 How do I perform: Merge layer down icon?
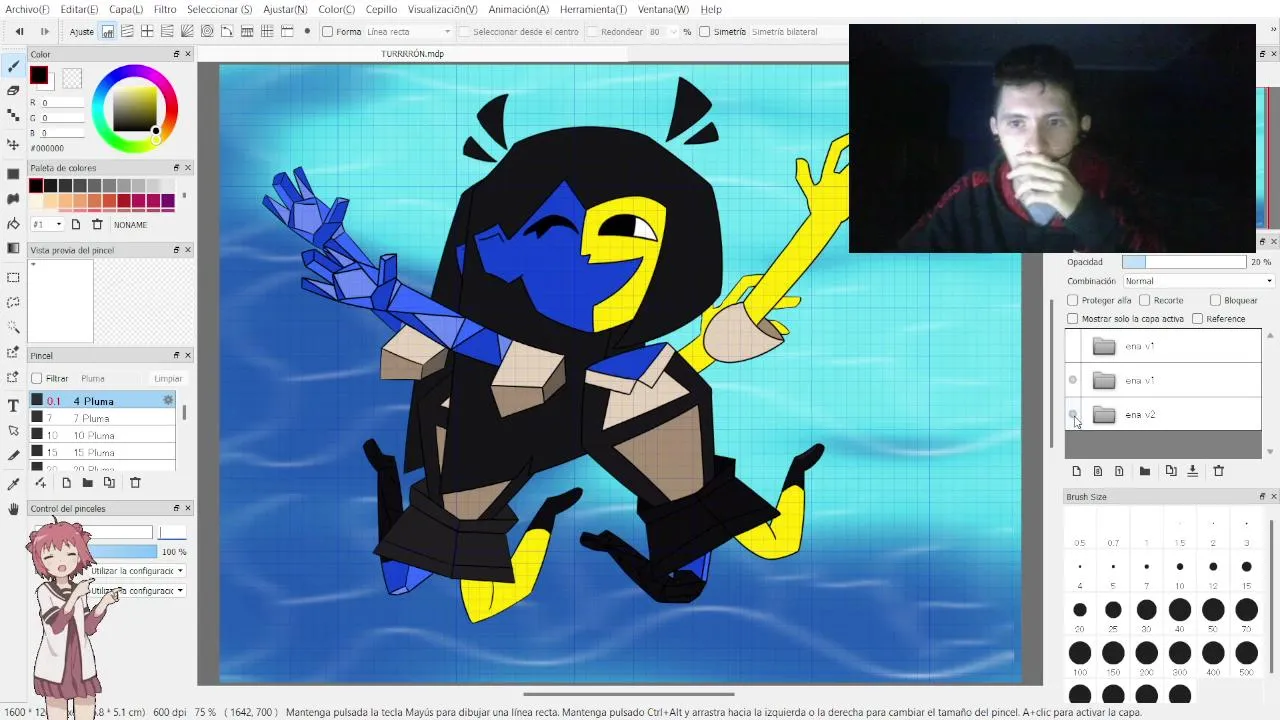1193,471
